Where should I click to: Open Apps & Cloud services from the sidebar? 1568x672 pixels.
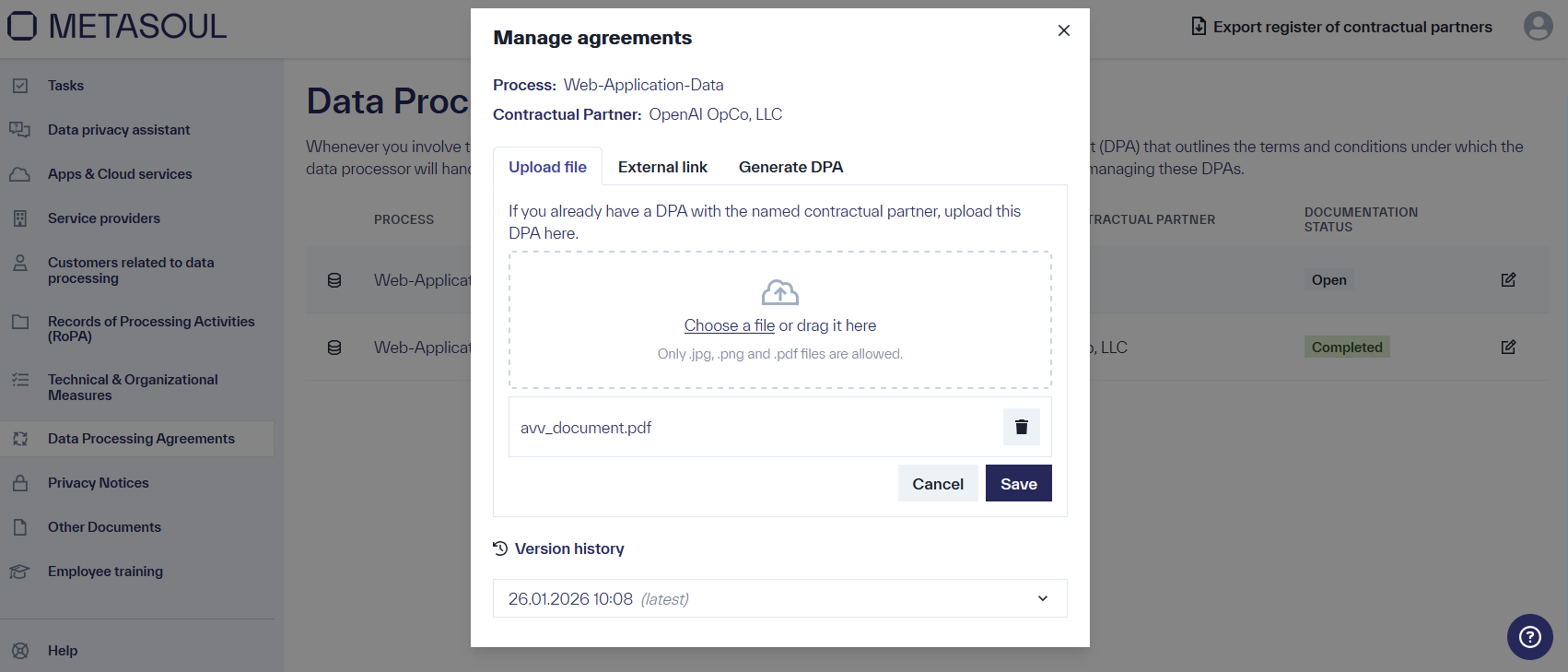click(119, 174)
